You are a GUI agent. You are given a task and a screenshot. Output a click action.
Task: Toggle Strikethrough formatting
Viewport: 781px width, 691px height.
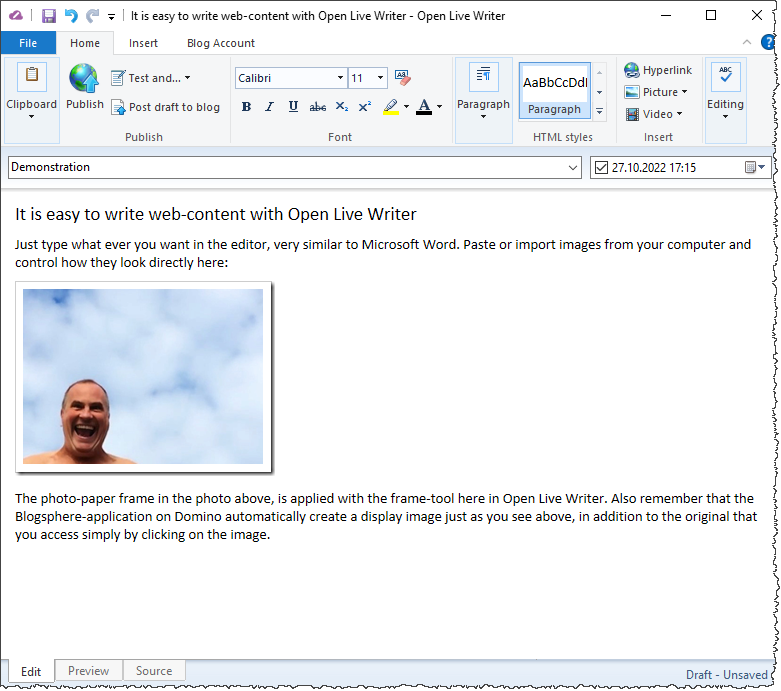click(317, 107)
